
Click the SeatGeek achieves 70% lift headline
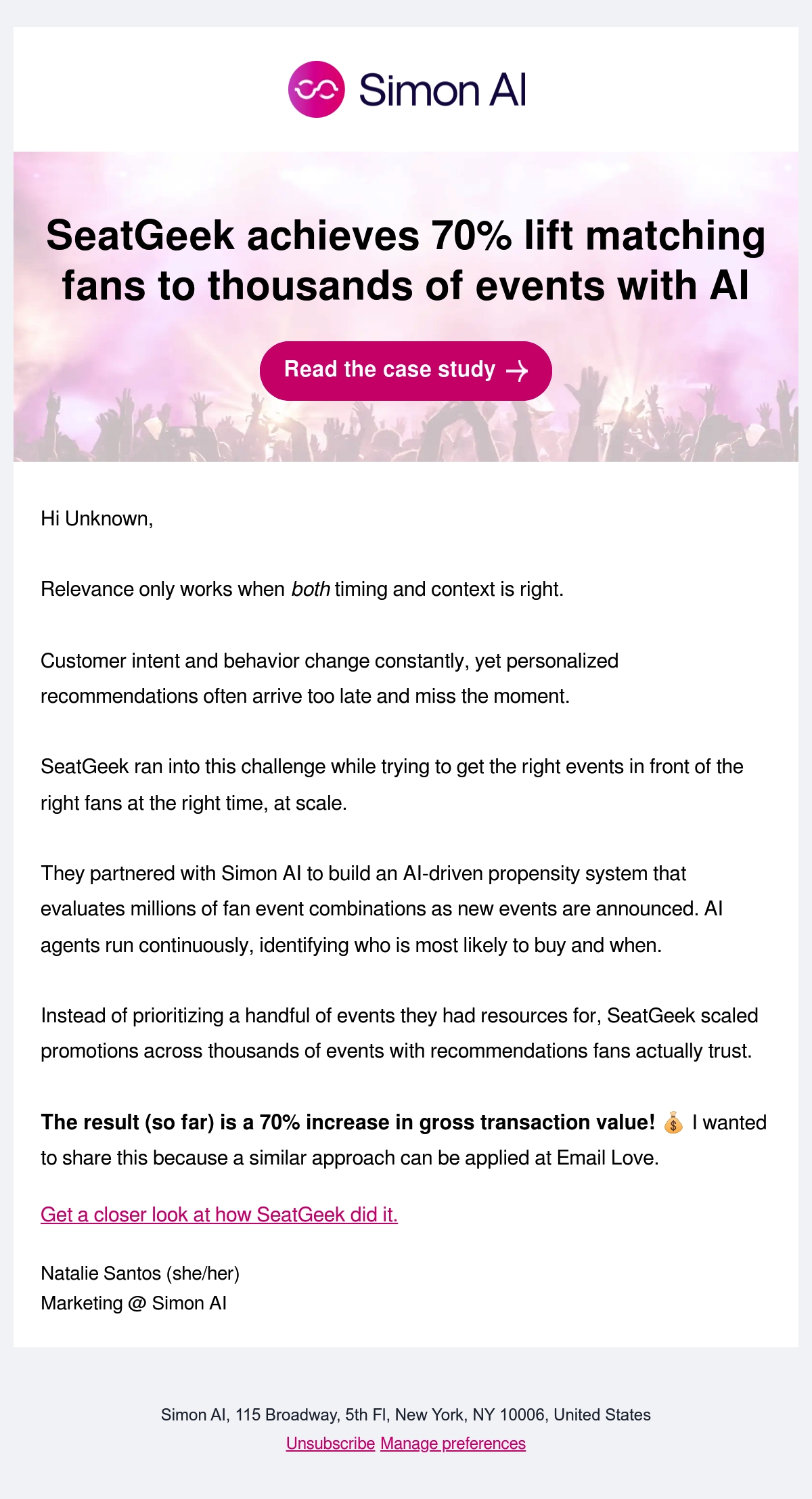[x=406, y=260]
